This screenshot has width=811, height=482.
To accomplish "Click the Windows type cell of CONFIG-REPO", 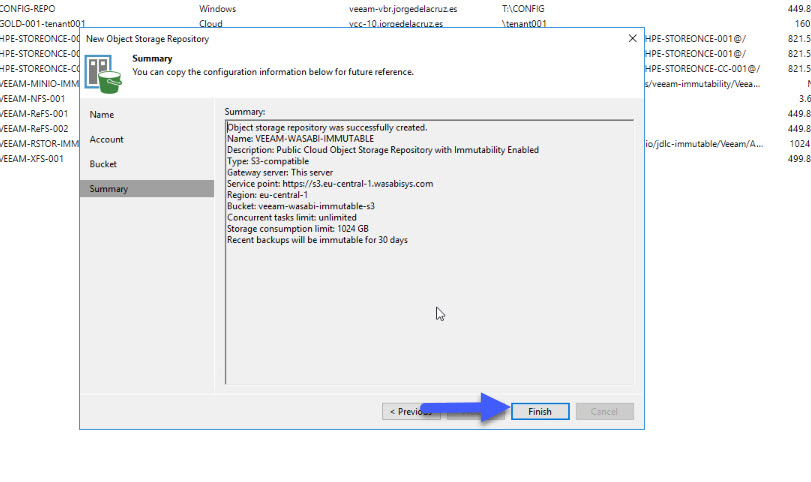I will [217, 9].
